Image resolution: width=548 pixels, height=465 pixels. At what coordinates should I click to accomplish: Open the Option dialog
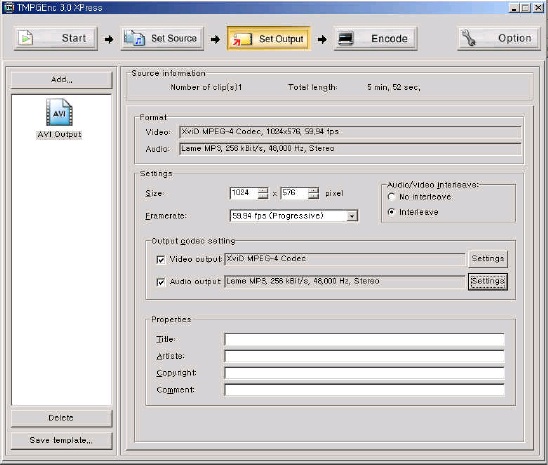(499, 38)
